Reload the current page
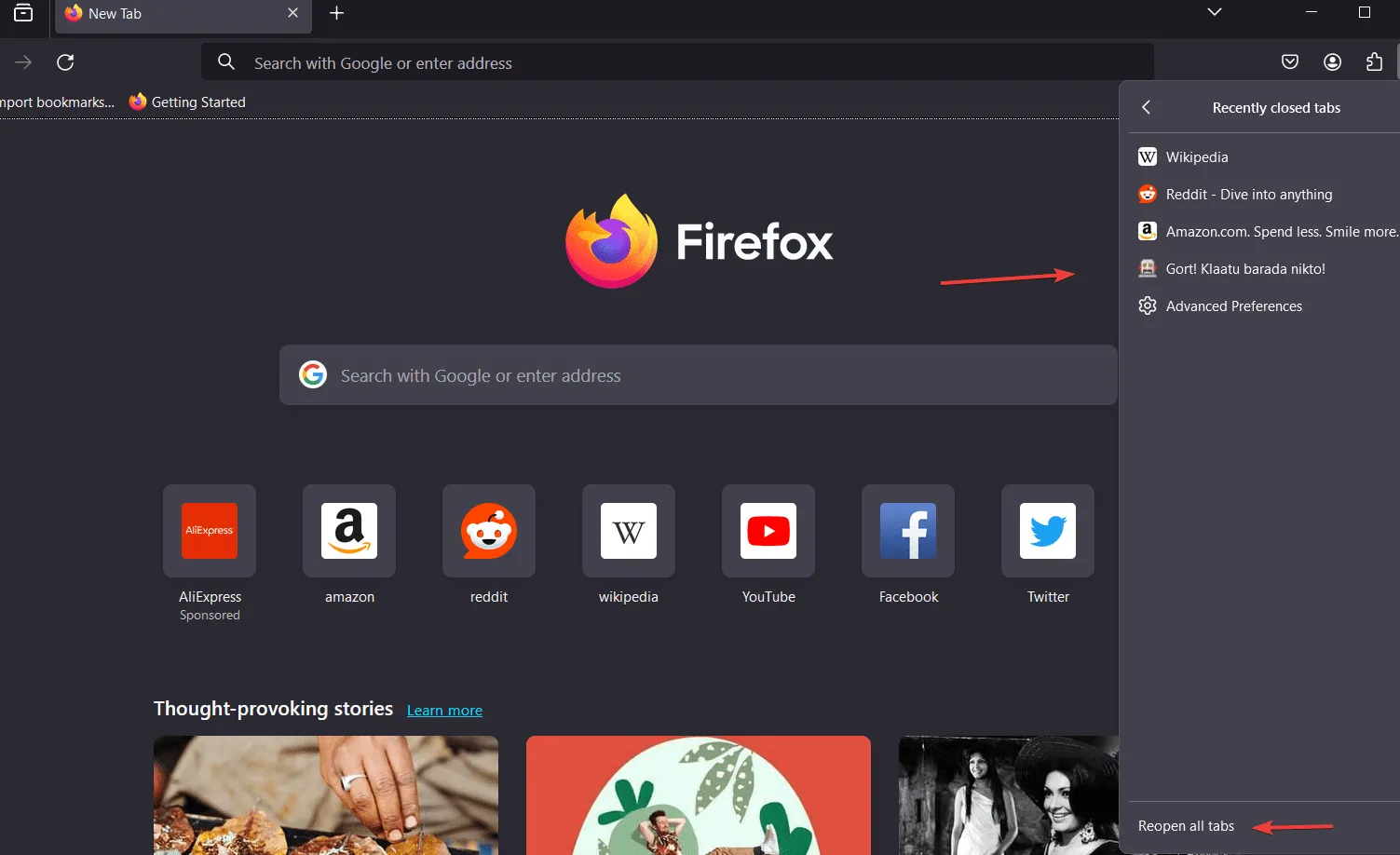1400x855 pixels. [x=65, y=62]
